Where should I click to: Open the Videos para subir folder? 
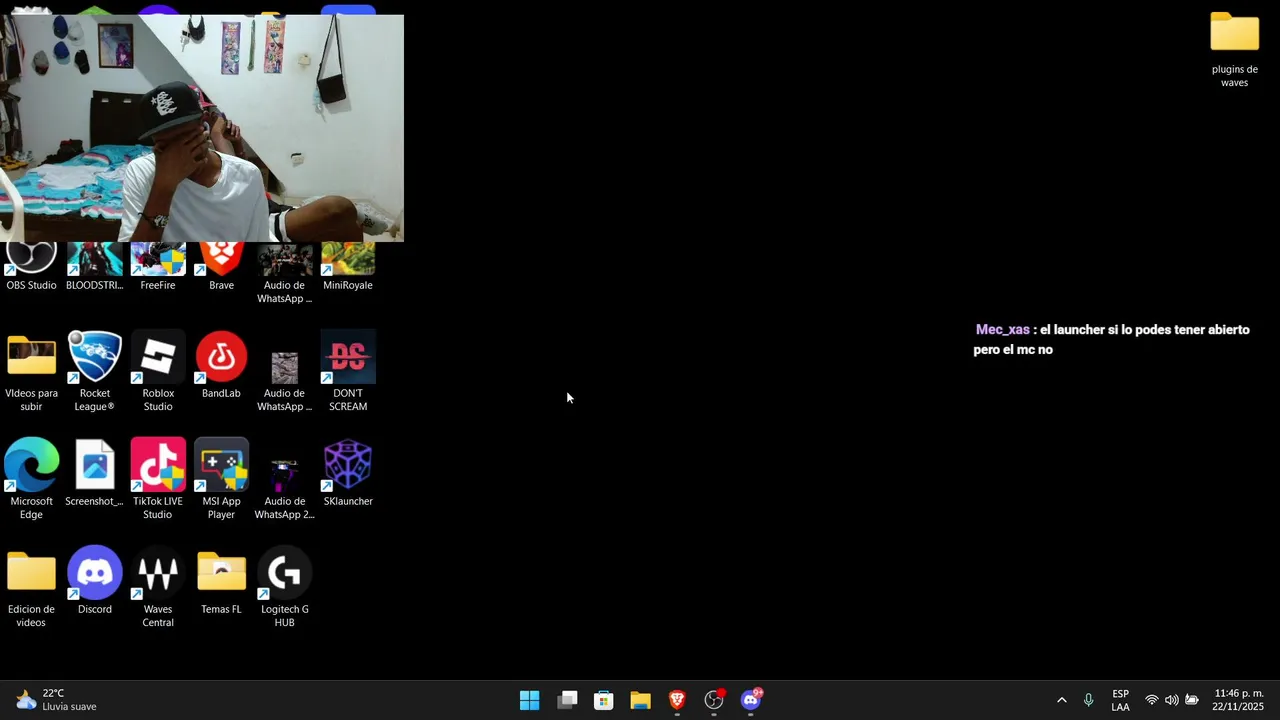tap(31, 372)
